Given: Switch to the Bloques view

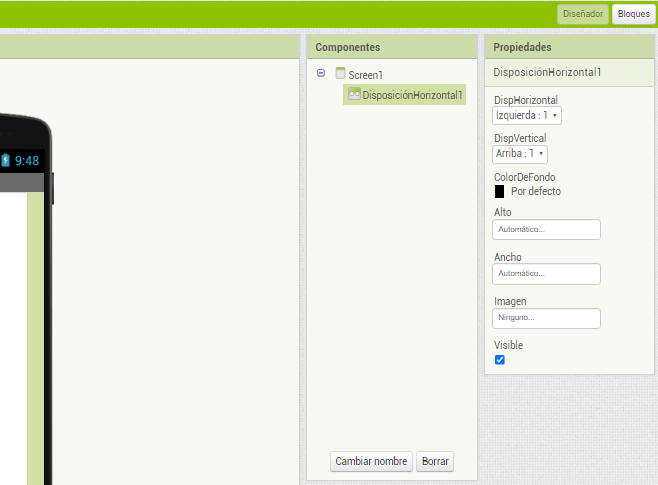Looking at the screenshot, I should click(x=634, y=14).
